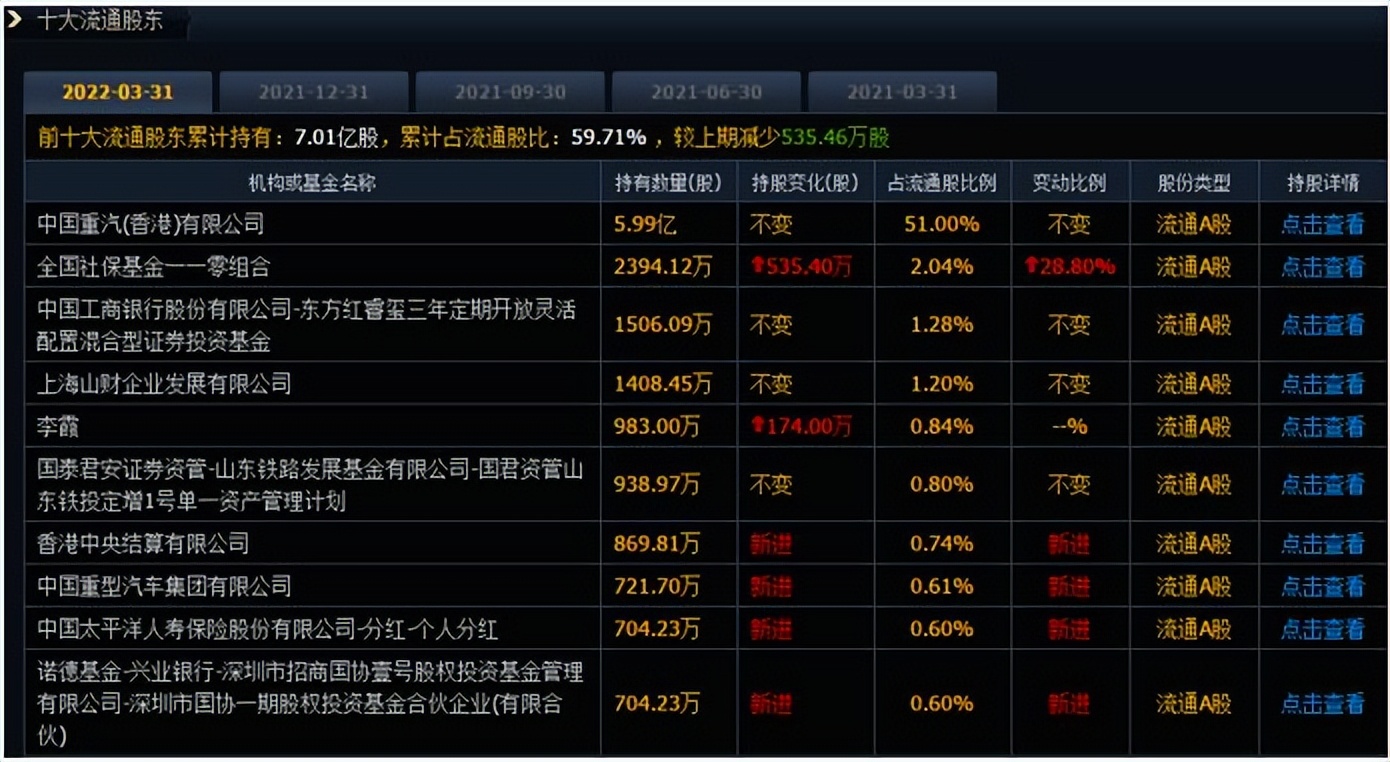
Task: Click the 股份类型 column header
Action: tap(1194, 183)
